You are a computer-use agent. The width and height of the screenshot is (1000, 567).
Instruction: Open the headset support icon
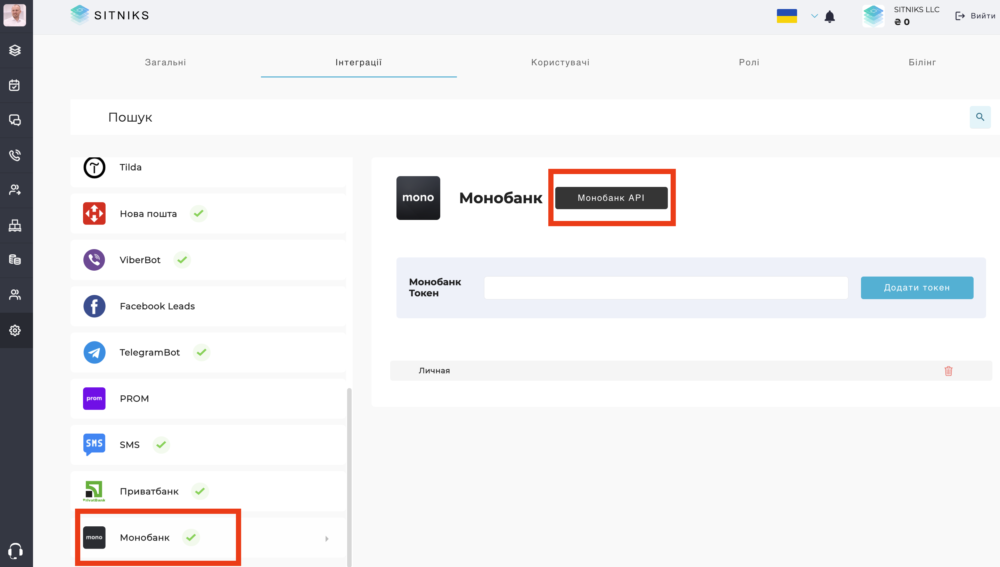(15, 551)
